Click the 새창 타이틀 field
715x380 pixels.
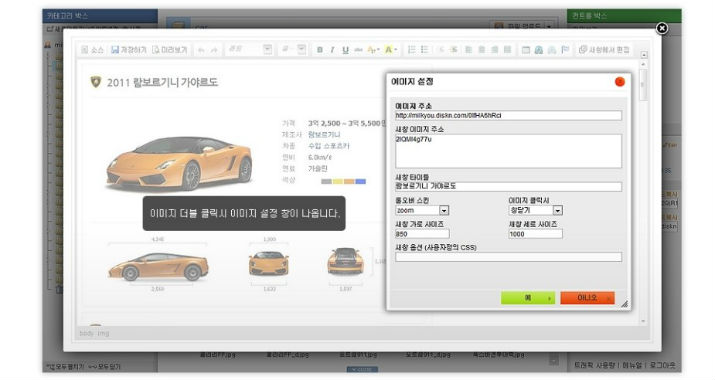508,186
